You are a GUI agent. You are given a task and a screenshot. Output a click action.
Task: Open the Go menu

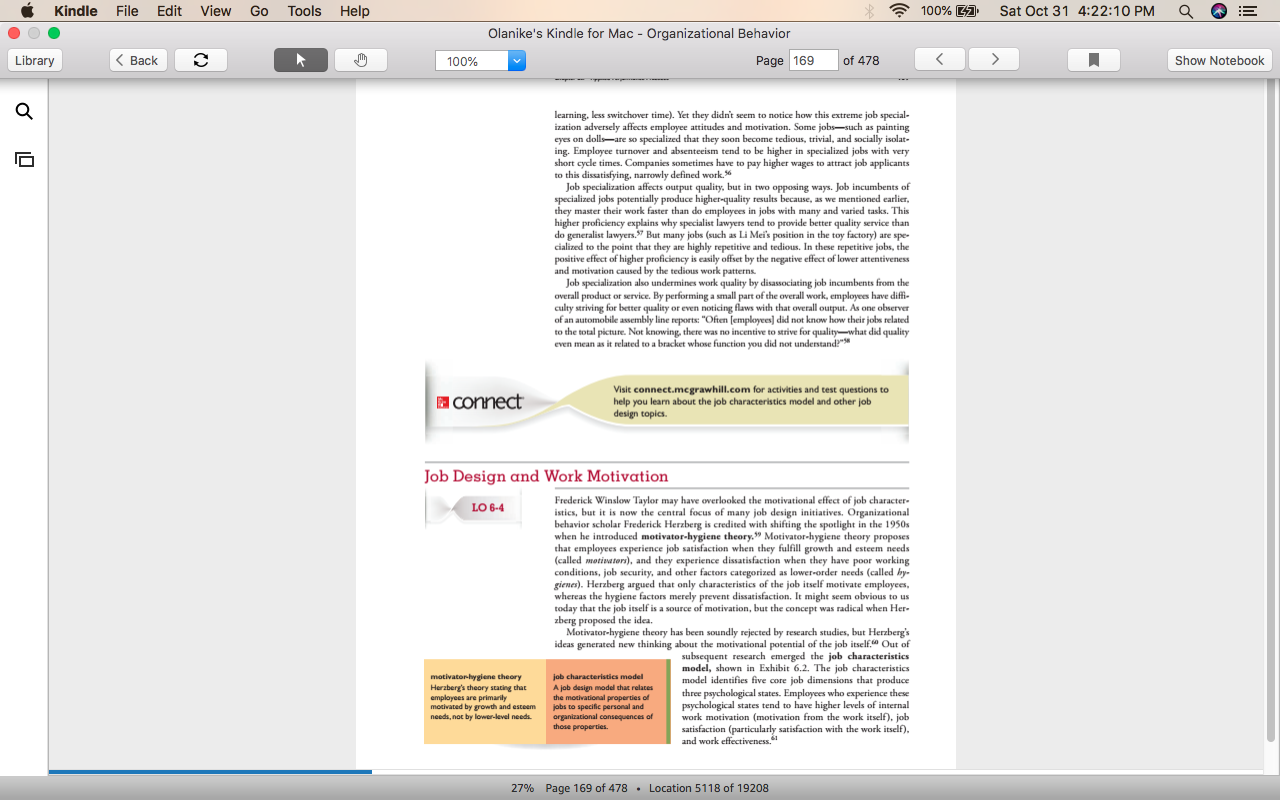259,11
